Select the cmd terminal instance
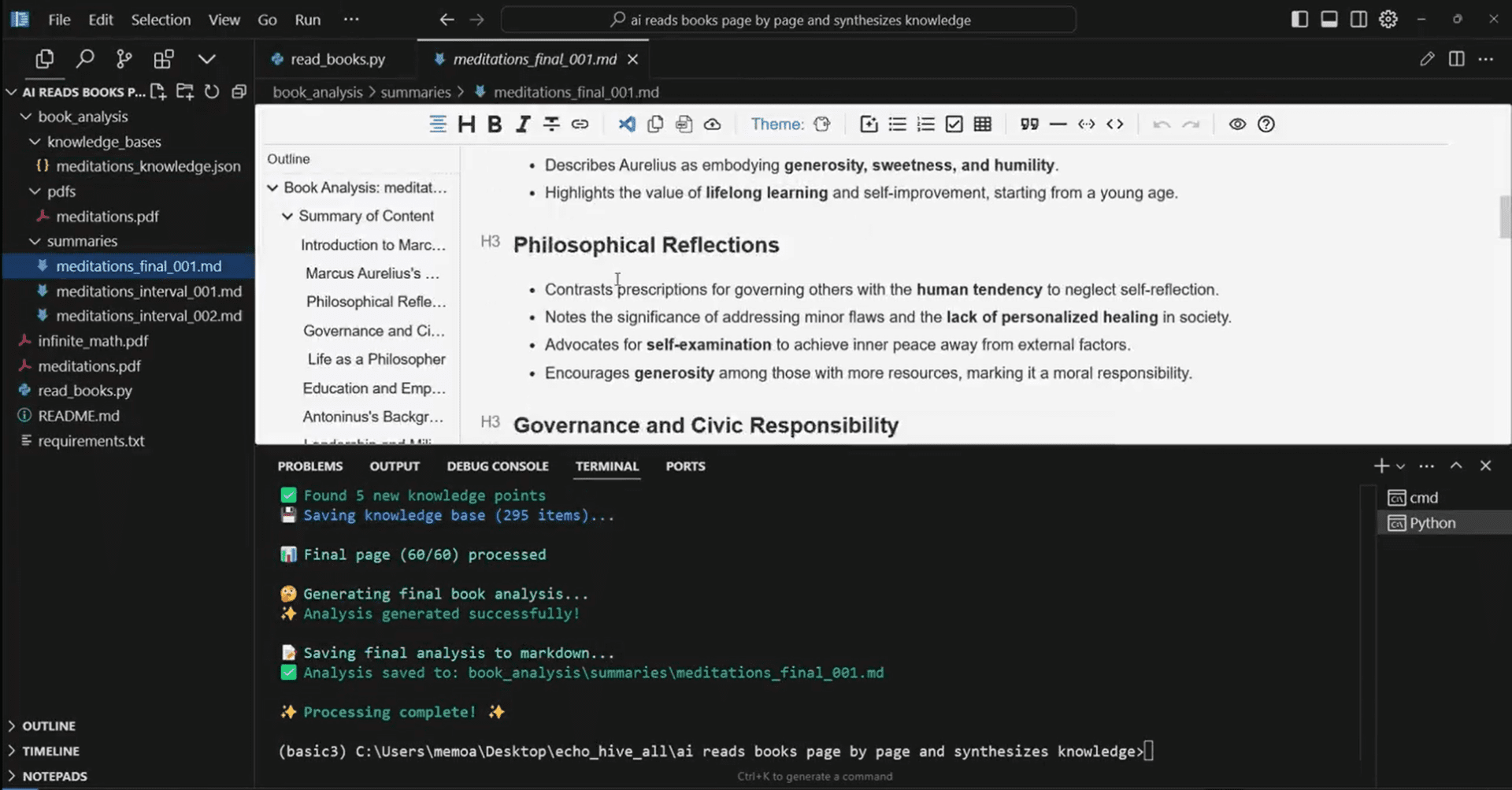The image size is (1512, 790). pyautogui.click(x=1443, y=498)
